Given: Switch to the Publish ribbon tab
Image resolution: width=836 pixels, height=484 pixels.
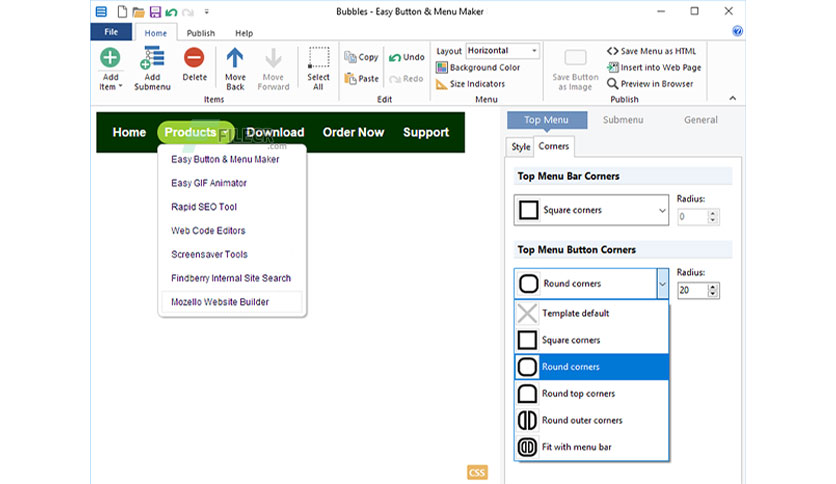Looking at the screenshot, I should coord(200,33).
